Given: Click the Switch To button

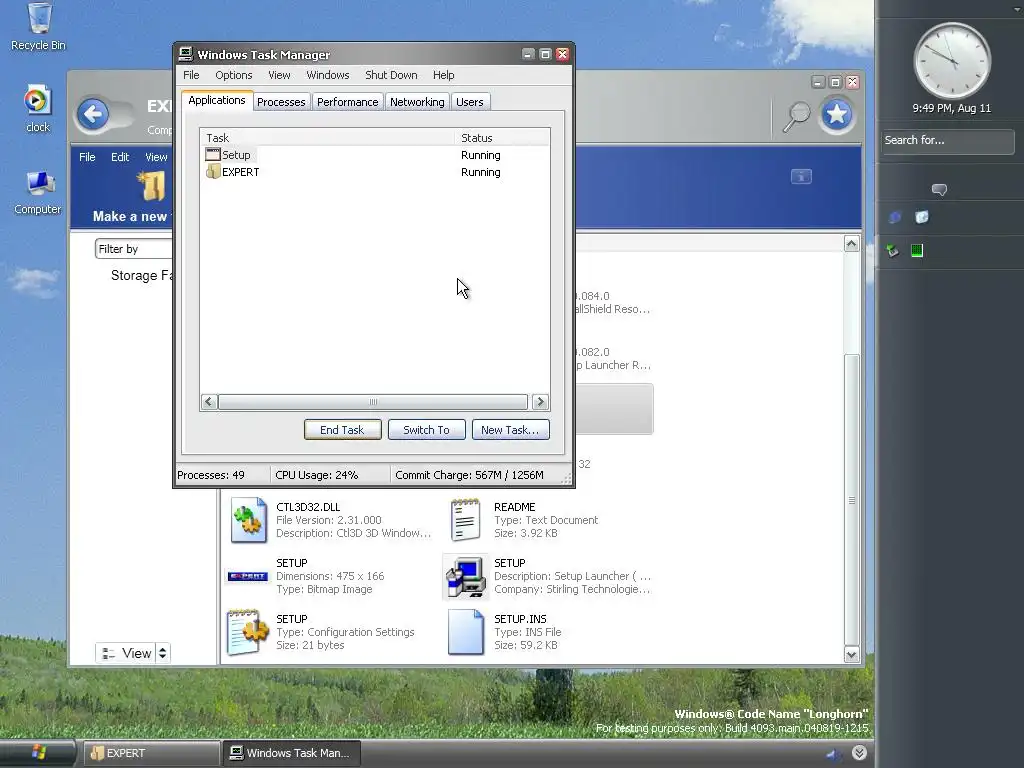Looking at the screenshot, I should click(426, 430).
